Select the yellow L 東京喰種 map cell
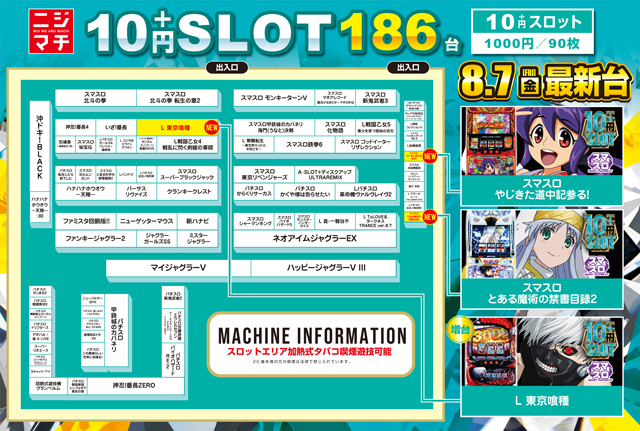 pyautogui.click(x=176, y=128)
